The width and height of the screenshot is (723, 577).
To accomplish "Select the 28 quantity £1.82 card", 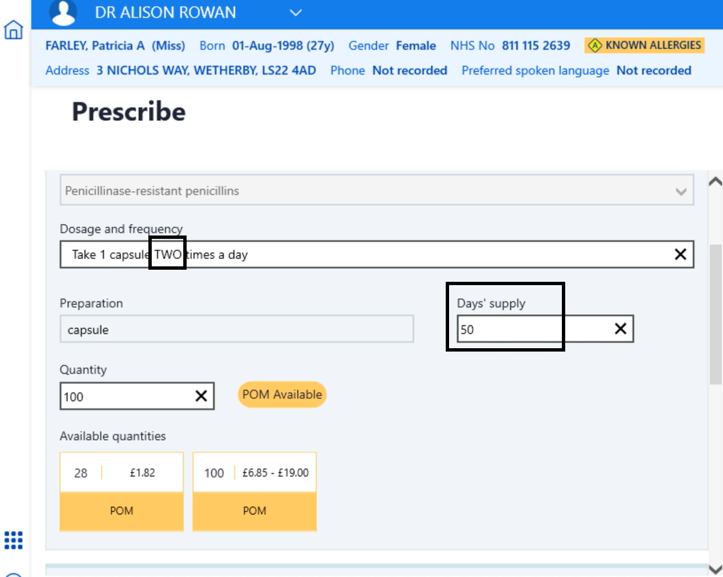I will 122,492.
